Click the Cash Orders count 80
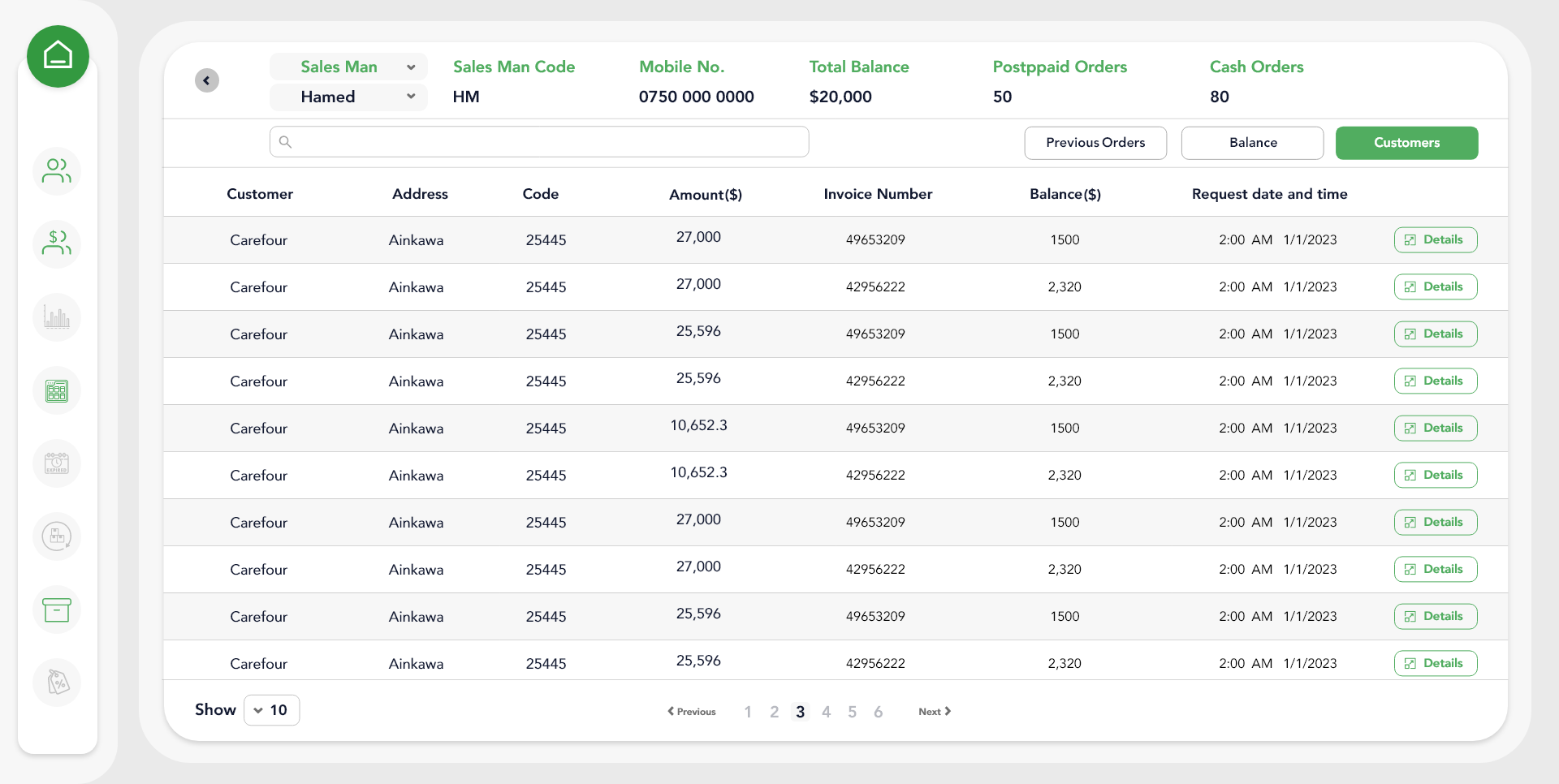Screen dimensions: 1559x784 [x=1220, y=97]
